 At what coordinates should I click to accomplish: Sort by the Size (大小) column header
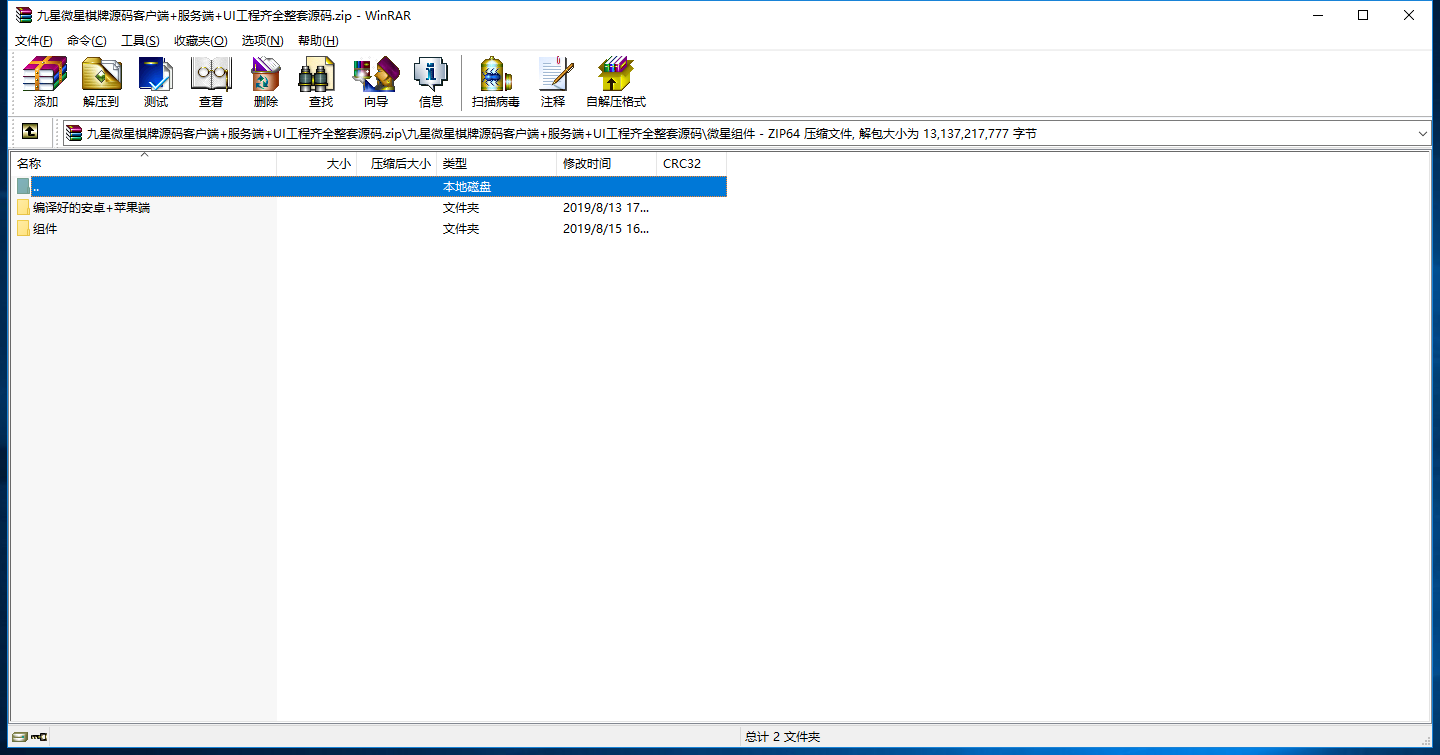click(x=317, y=164)
